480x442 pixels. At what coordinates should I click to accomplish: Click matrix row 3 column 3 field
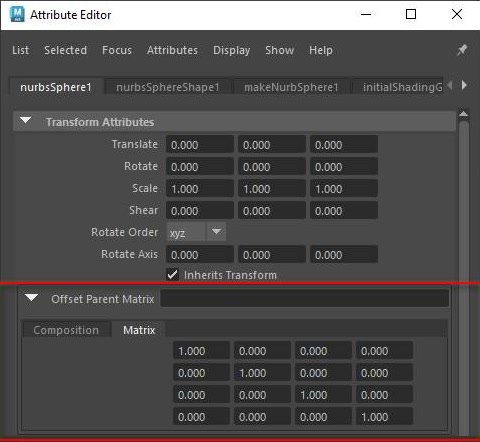click(323, 395)
